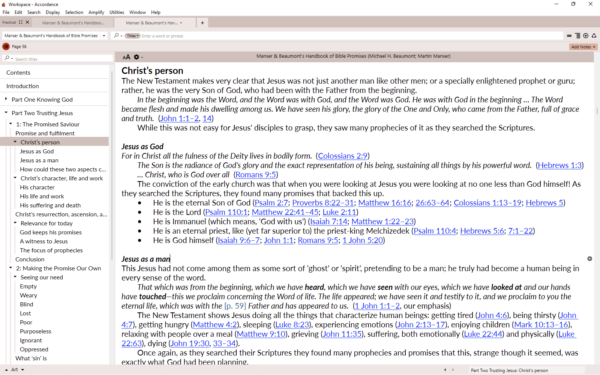Select Introduction in the sidebar
This screenshot has width=600, height=375.
pyautogui.click(x=23, y=86)
